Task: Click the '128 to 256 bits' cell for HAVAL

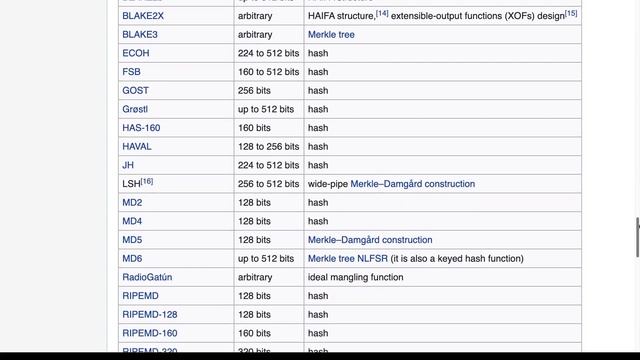Action: (x=269, y=147)
